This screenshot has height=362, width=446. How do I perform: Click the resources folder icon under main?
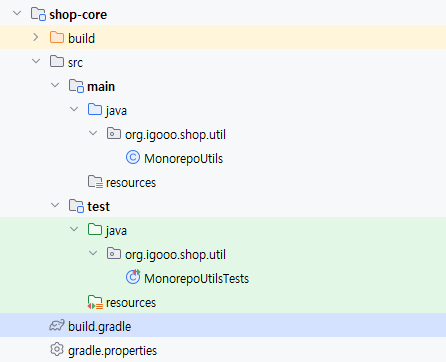pyautogui.click(x=95, y=182)
